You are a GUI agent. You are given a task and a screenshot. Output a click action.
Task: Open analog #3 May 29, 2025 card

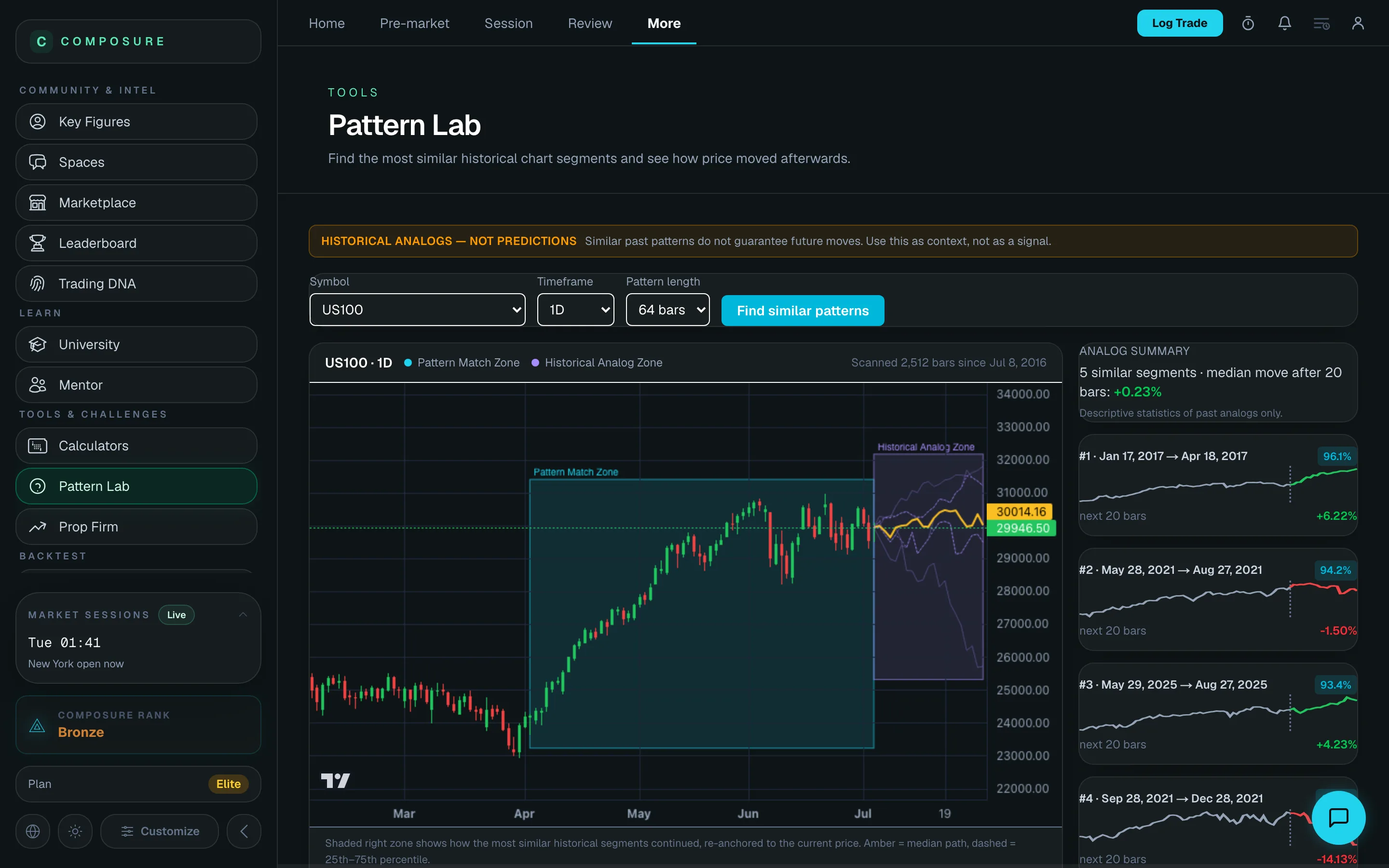[x=1218, y=714]
